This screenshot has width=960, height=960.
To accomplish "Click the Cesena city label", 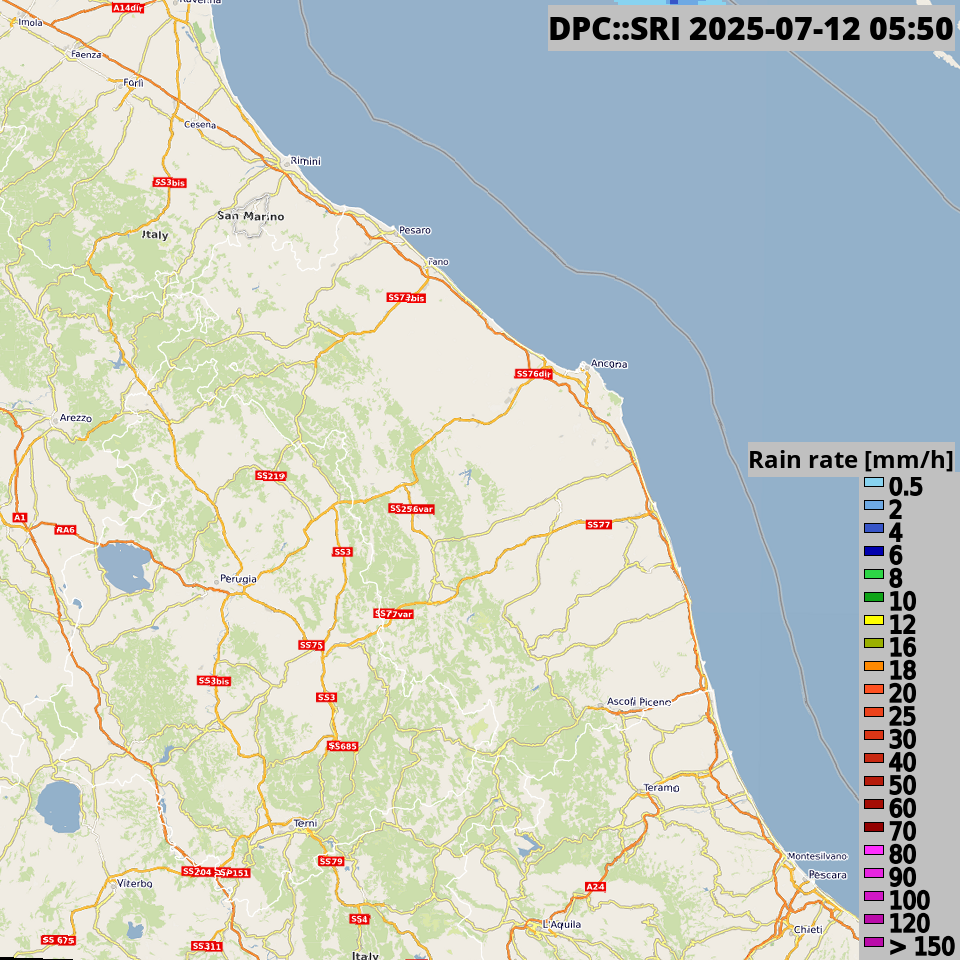I will click(200, 124).
